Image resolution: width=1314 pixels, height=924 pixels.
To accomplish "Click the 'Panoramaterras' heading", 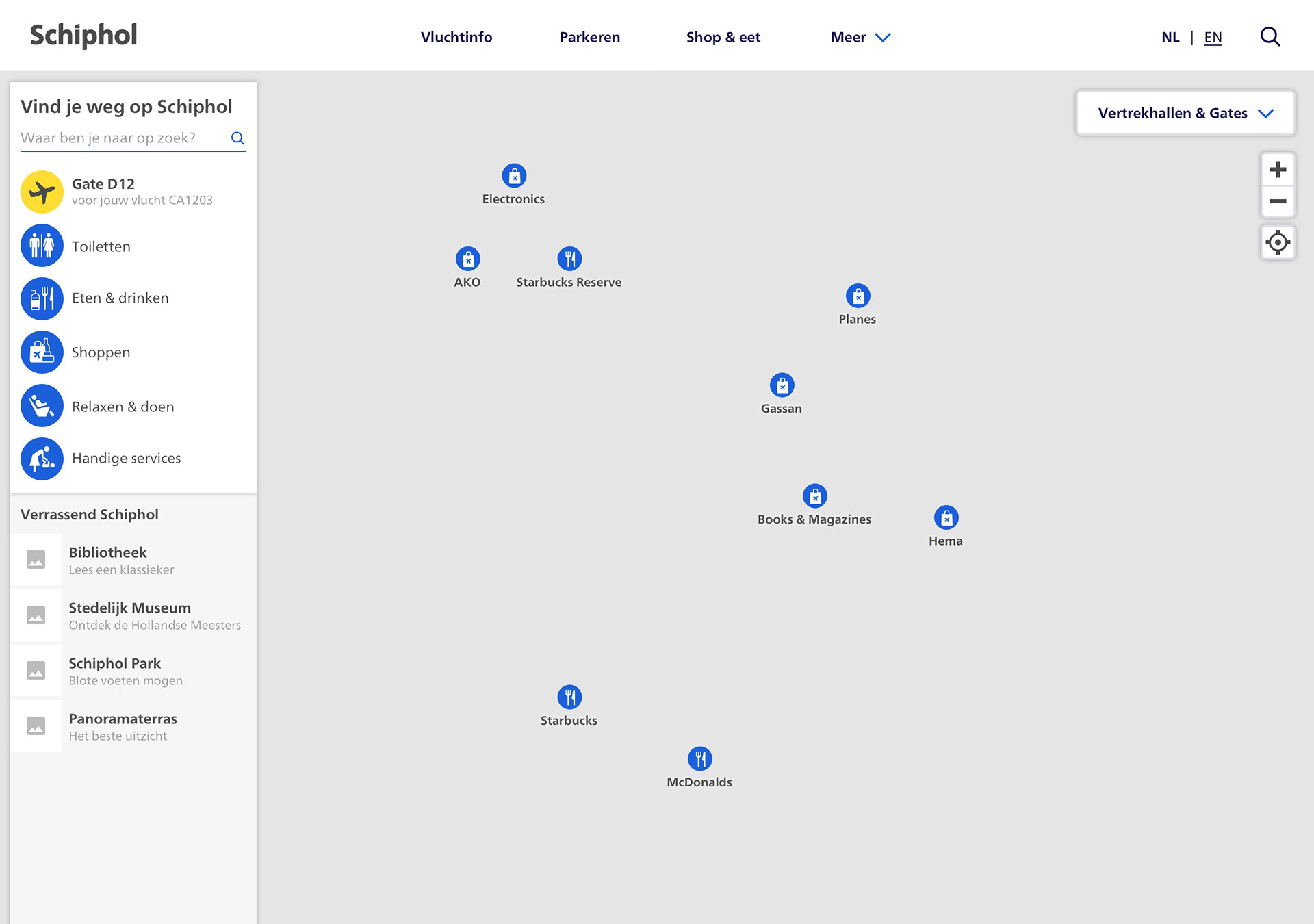I will click(x=123, y=719).
